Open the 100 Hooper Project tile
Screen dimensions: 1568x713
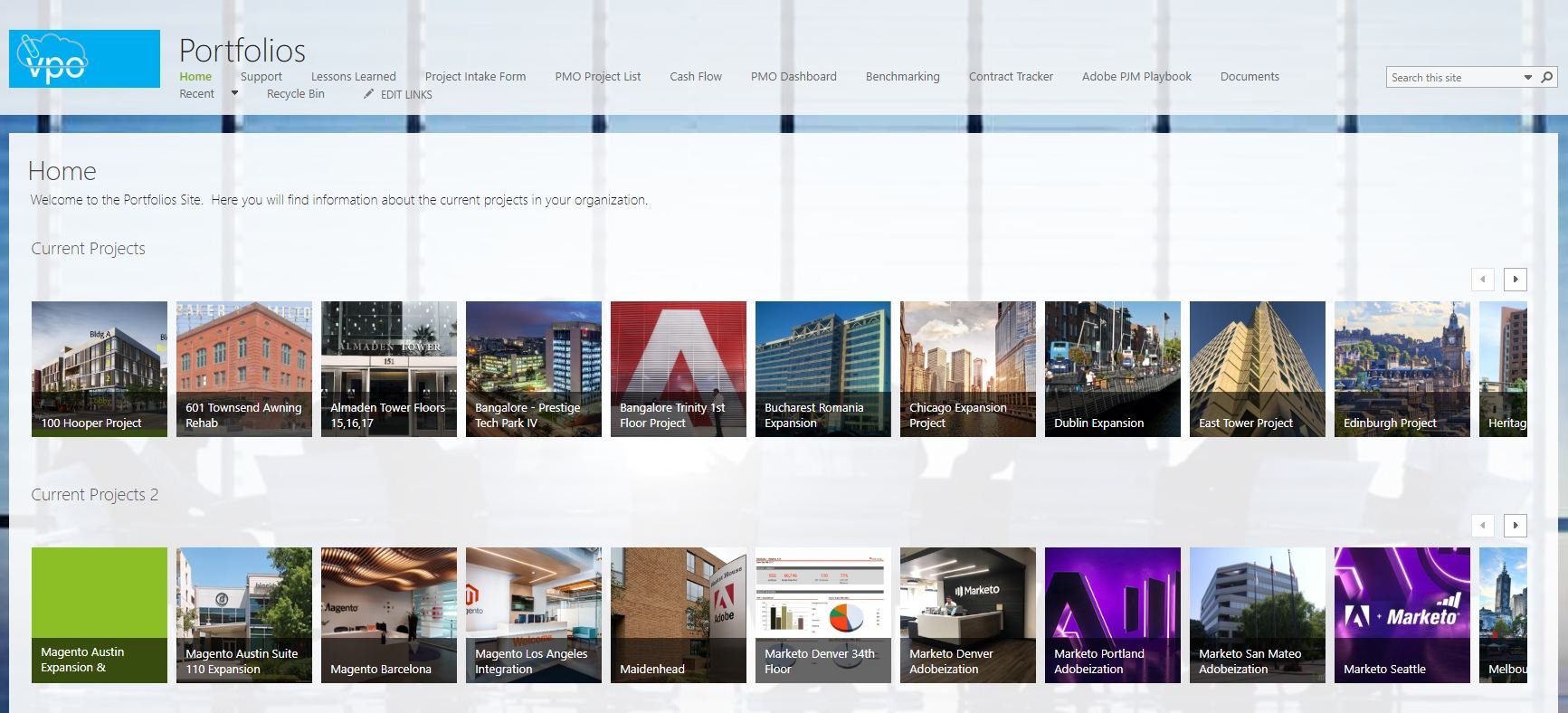point(100,369)
